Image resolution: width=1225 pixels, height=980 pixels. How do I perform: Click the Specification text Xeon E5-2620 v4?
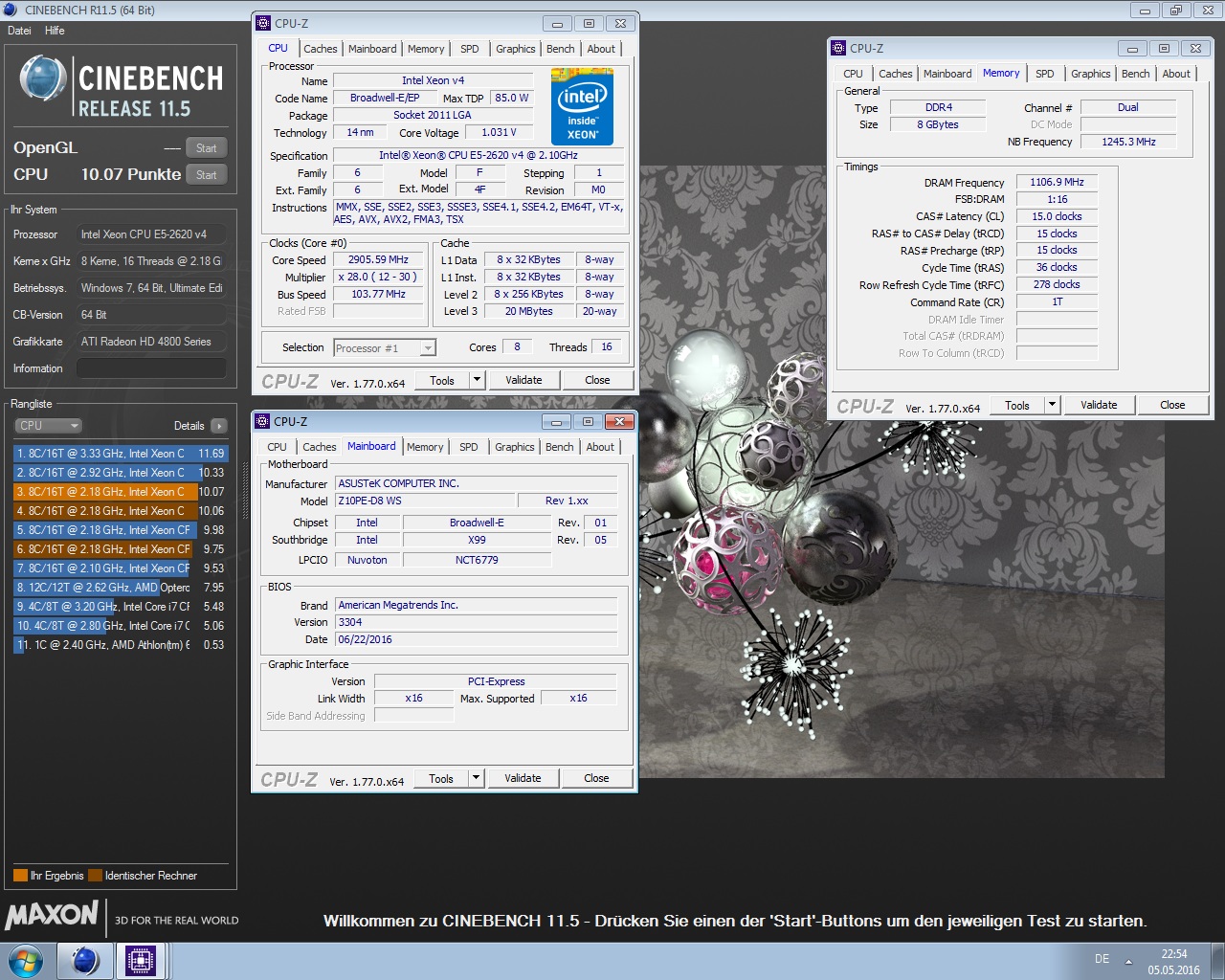tap(479, 155)
